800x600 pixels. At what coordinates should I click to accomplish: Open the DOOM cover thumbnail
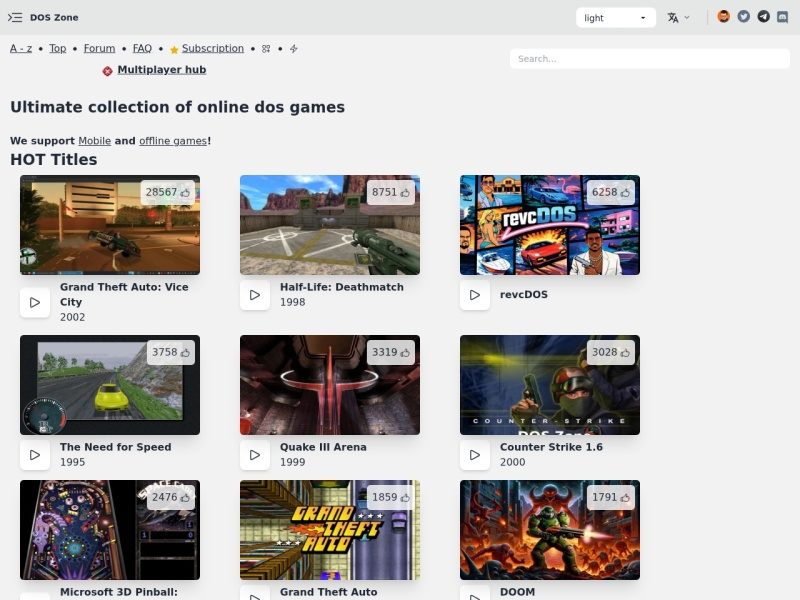(549, 530)
